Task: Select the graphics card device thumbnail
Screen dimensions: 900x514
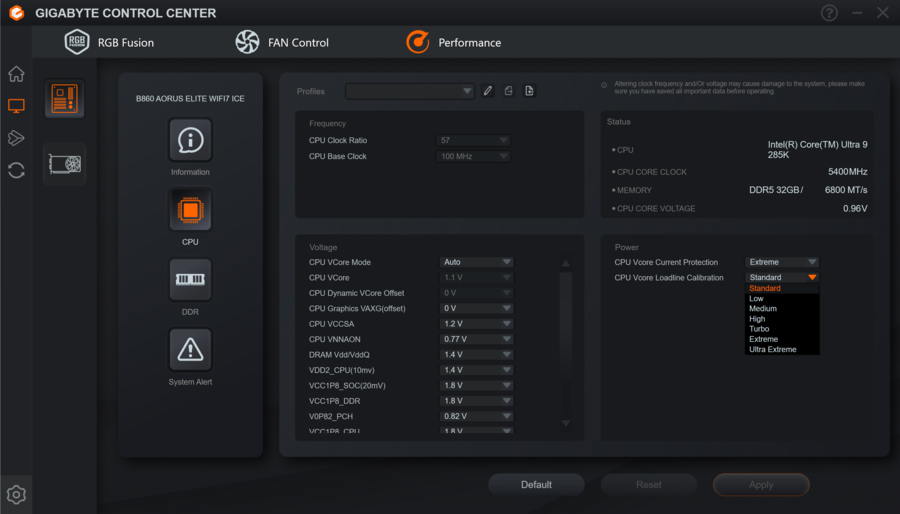Action: (x=64, y=164)
